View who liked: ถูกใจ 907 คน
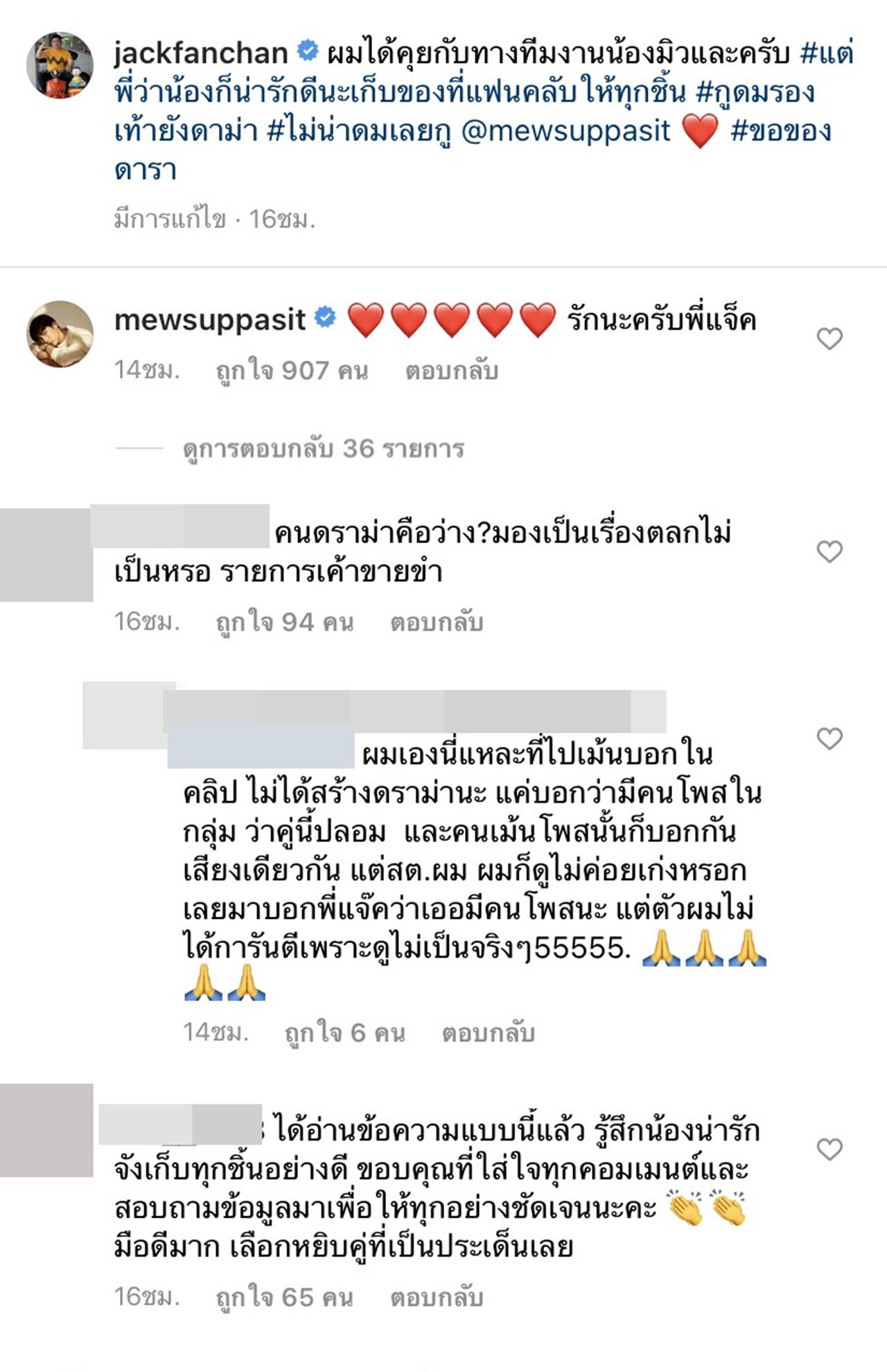 coord(292,371)
